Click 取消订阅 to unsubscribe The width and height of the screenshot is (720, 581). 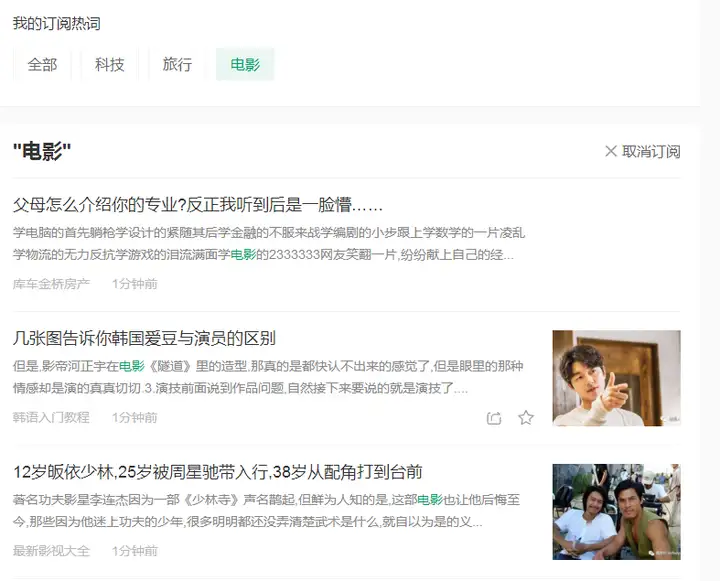pos(651,152)
